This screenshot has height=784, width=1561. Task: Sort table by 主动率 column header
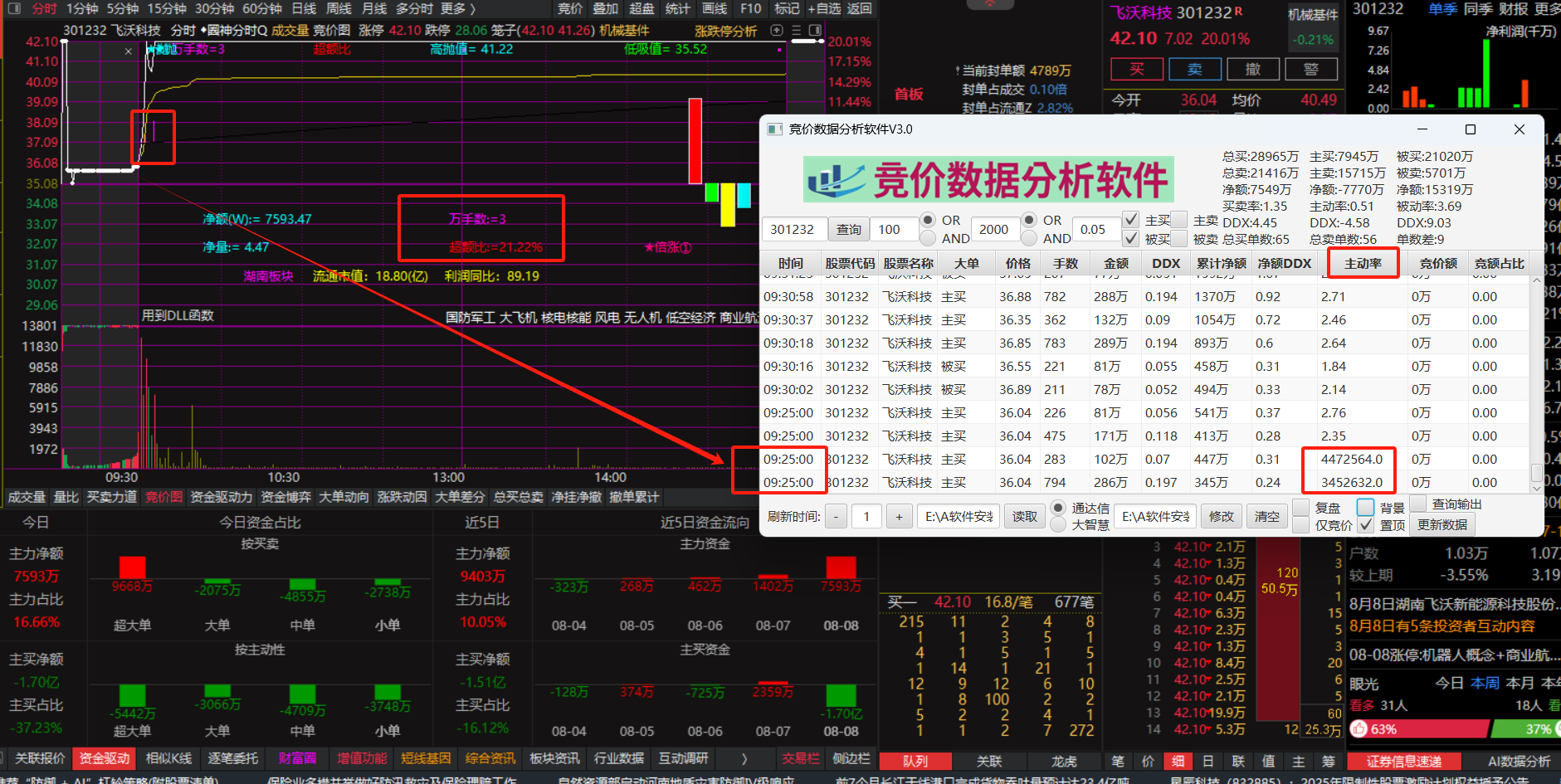tap(1363, 263)
